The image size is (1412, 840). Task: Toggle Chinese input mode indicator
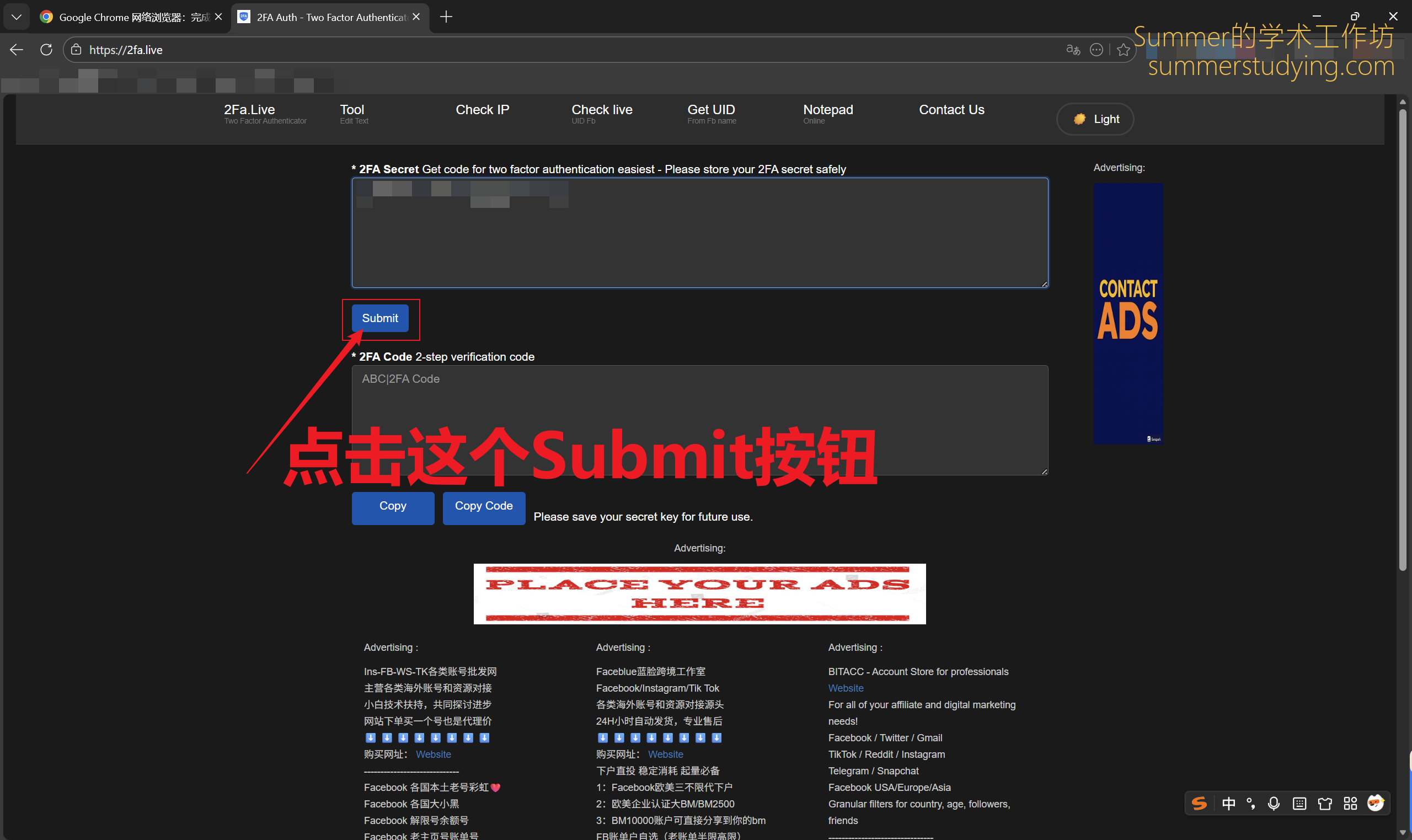(1228, 803)
